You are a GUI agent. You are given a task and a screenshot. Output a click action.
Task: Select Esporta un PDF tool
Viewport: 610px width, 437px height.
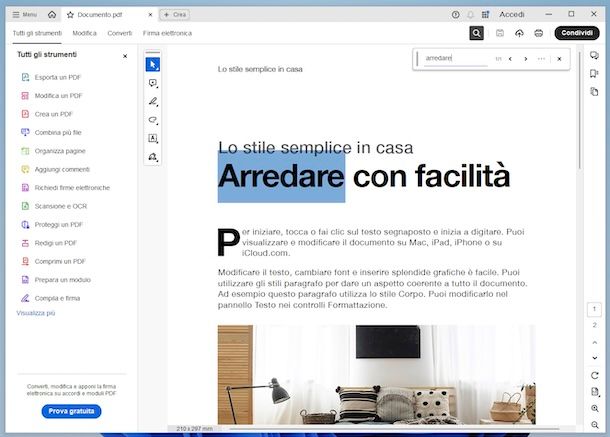[51, 77]
